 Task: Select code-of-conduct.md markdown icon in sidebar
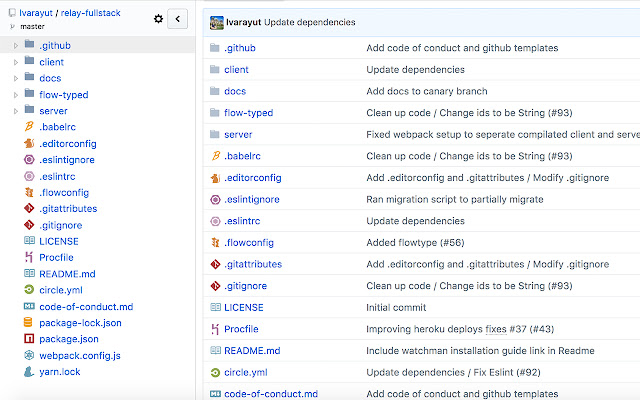pyautogui.click(x=29, y=306)
